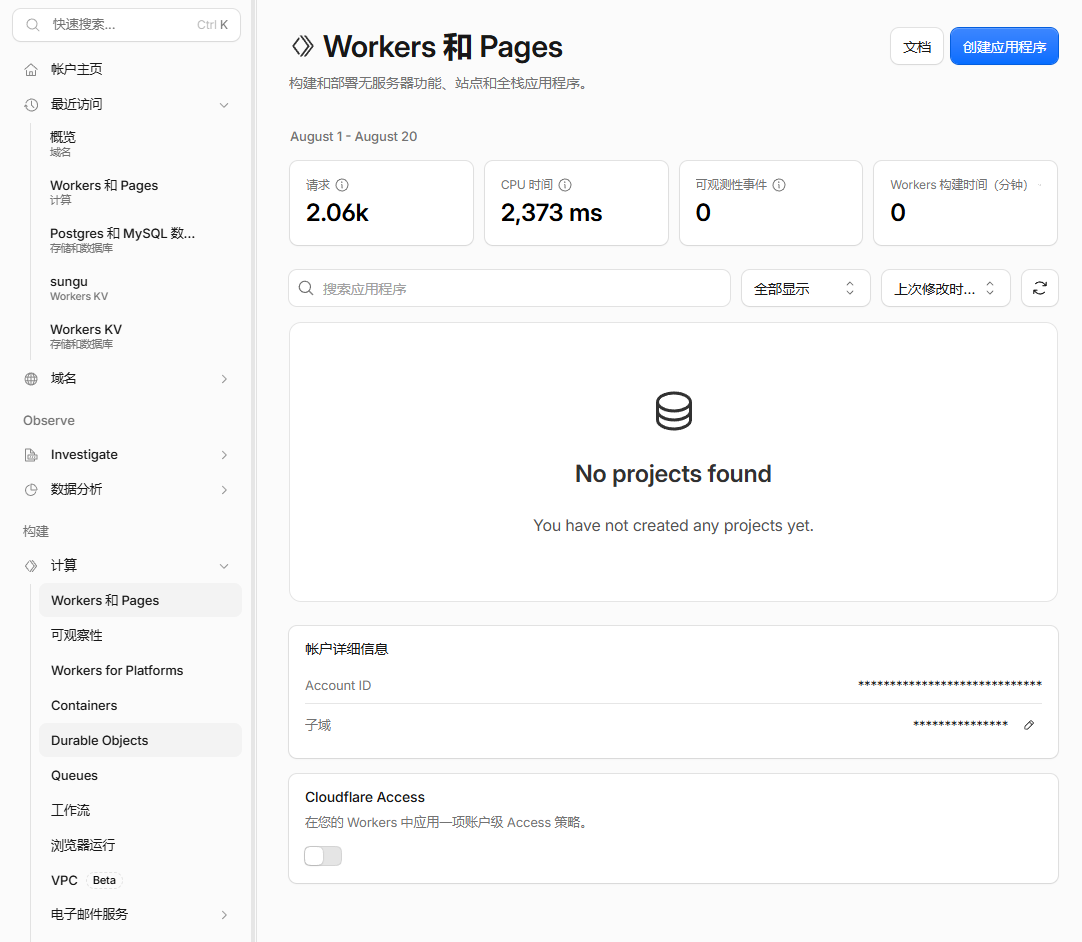Click the masked 子域 value
1082x942 pixels.
click(960, 725)
